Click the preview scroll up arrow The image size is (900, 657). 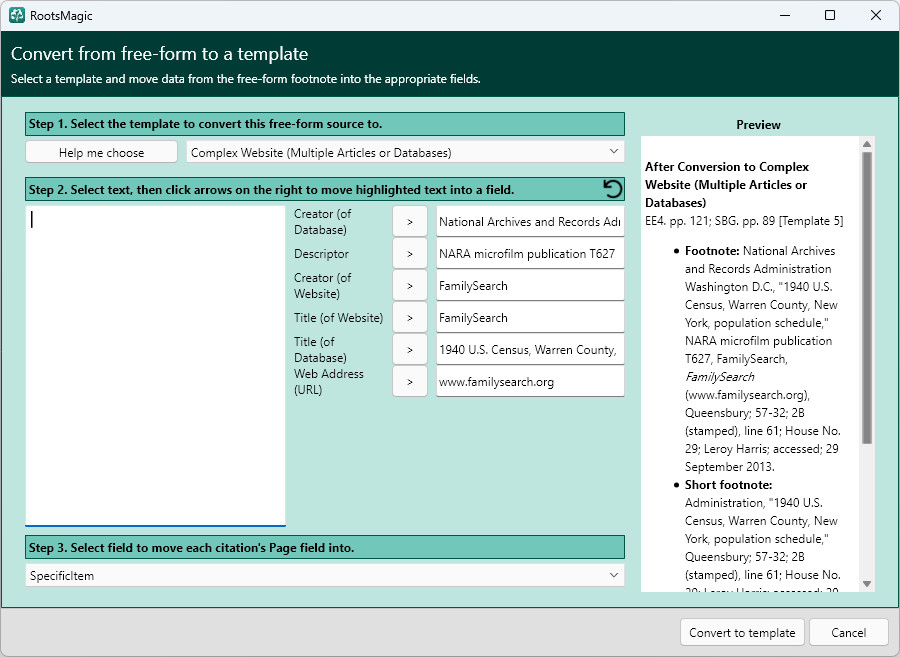(867, 143)
